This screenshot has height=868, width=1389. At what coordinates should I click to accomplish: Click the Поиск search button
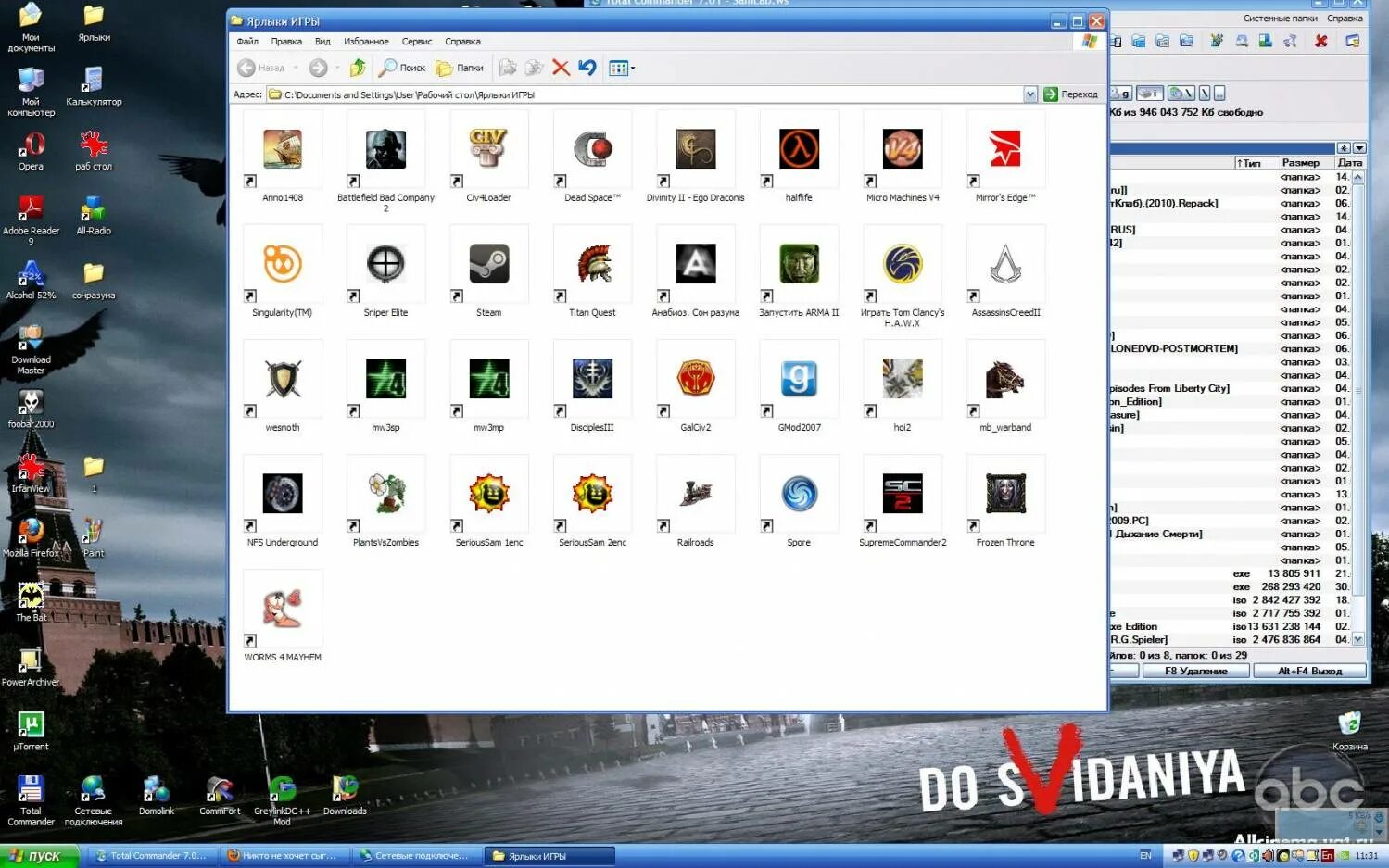pos(402,68)
